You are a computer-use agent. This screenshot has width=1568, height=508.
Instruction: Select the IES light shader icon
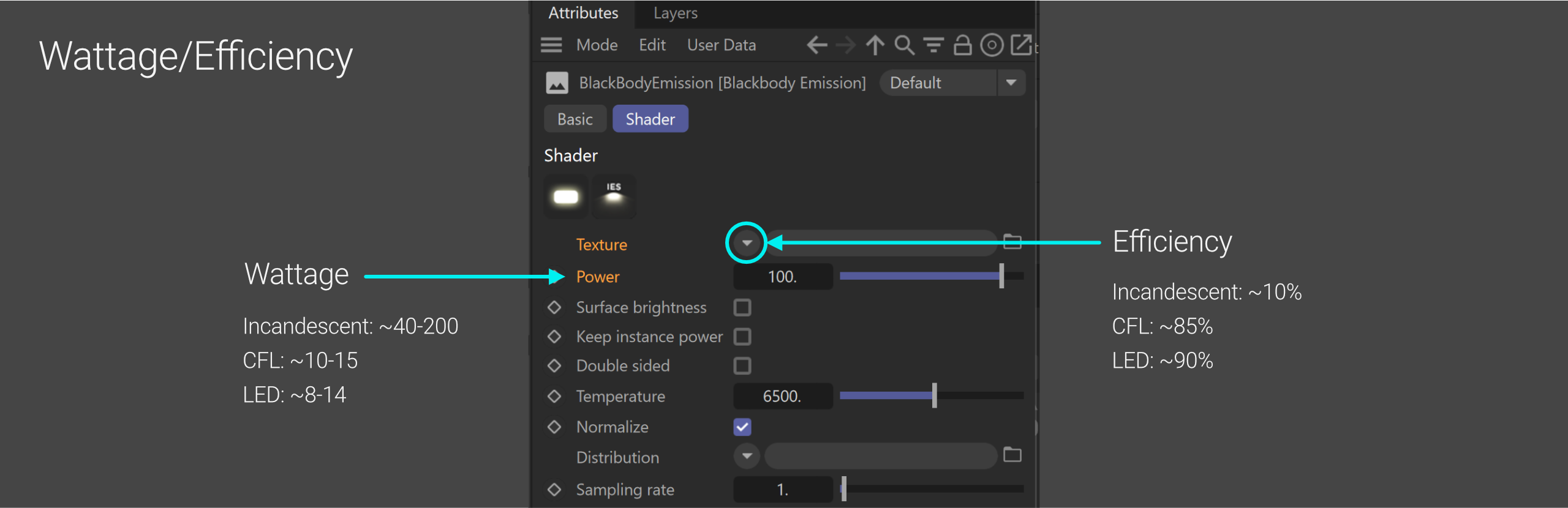tap(613, 196)
